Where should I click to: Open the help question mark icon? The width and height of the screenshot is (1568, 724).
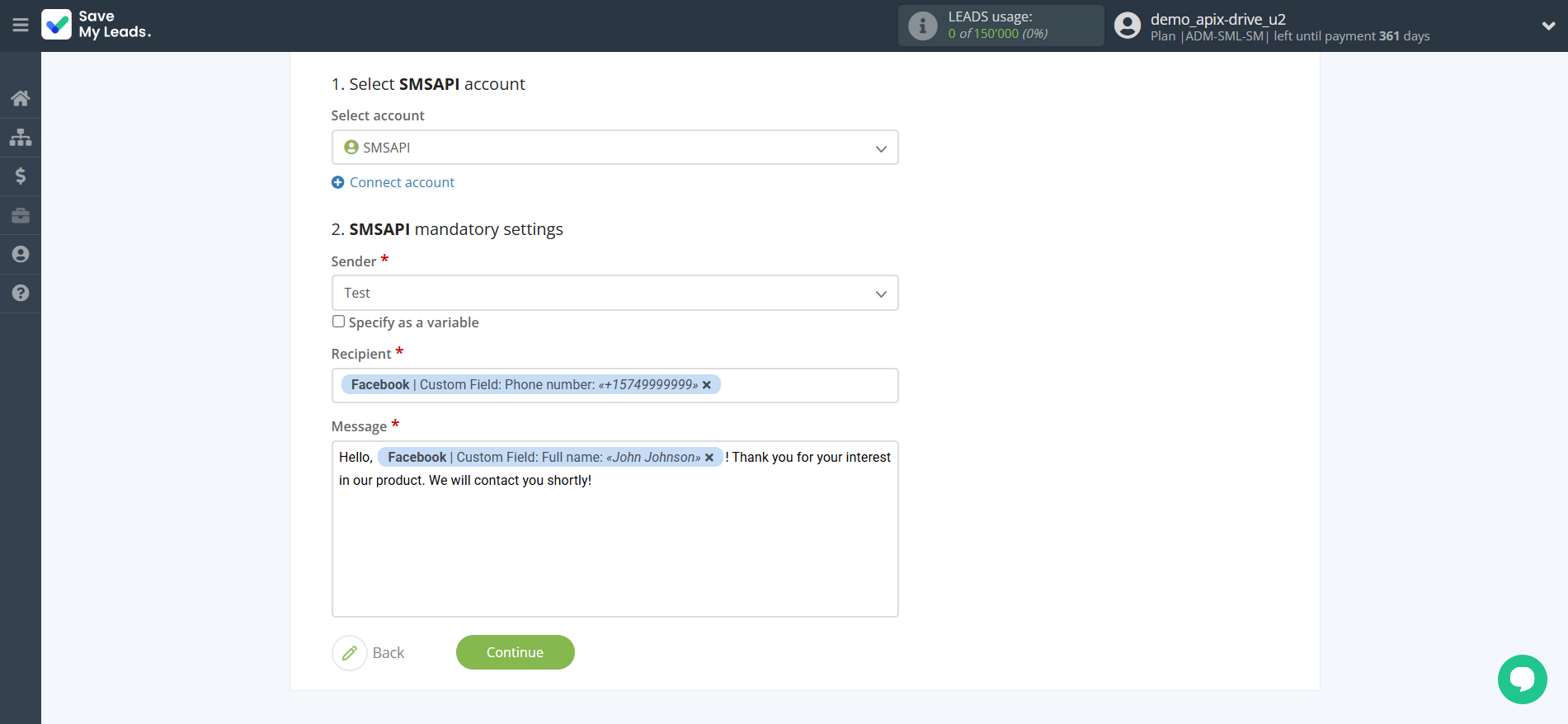21,293
